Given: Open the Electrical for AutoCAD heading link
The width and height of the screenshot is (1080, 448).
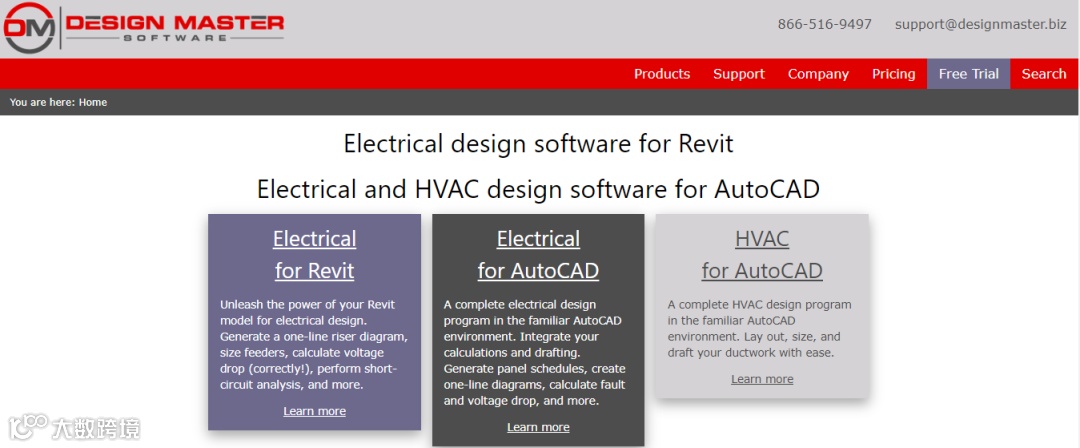Looking at the screenshot, I should point(539,254).
